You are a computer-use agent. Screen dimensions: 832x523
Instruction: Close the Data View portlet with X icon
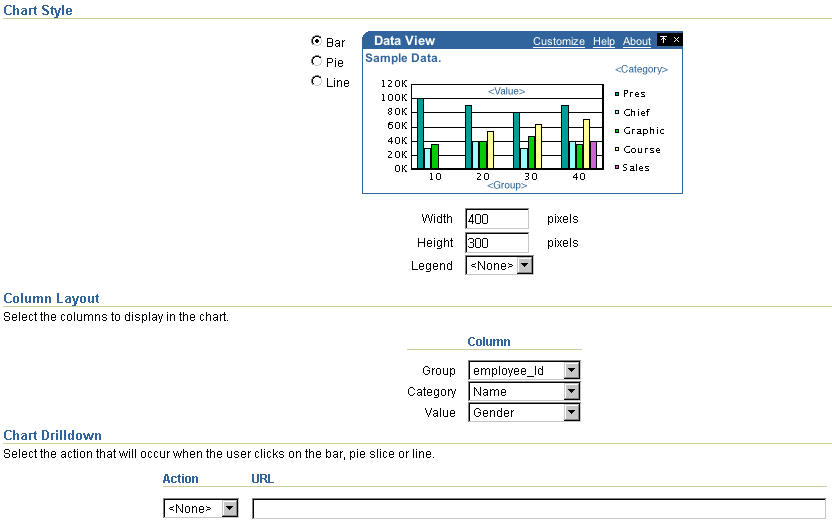(x=677, y=40)
